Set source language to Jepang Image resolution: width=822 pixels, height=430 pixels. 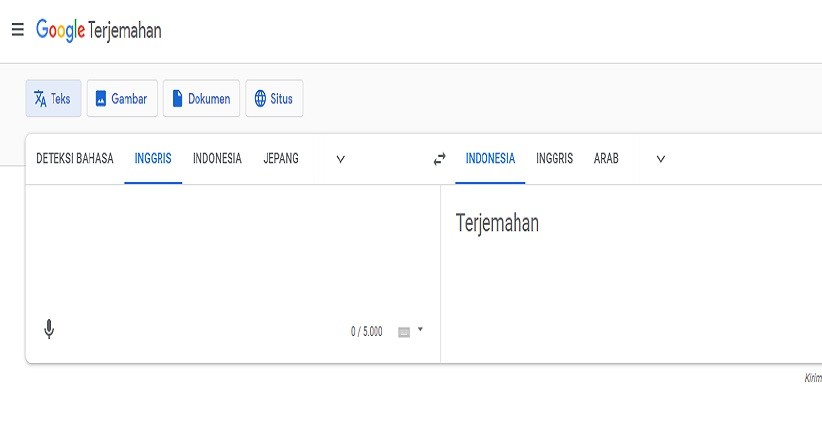(280, 159)
